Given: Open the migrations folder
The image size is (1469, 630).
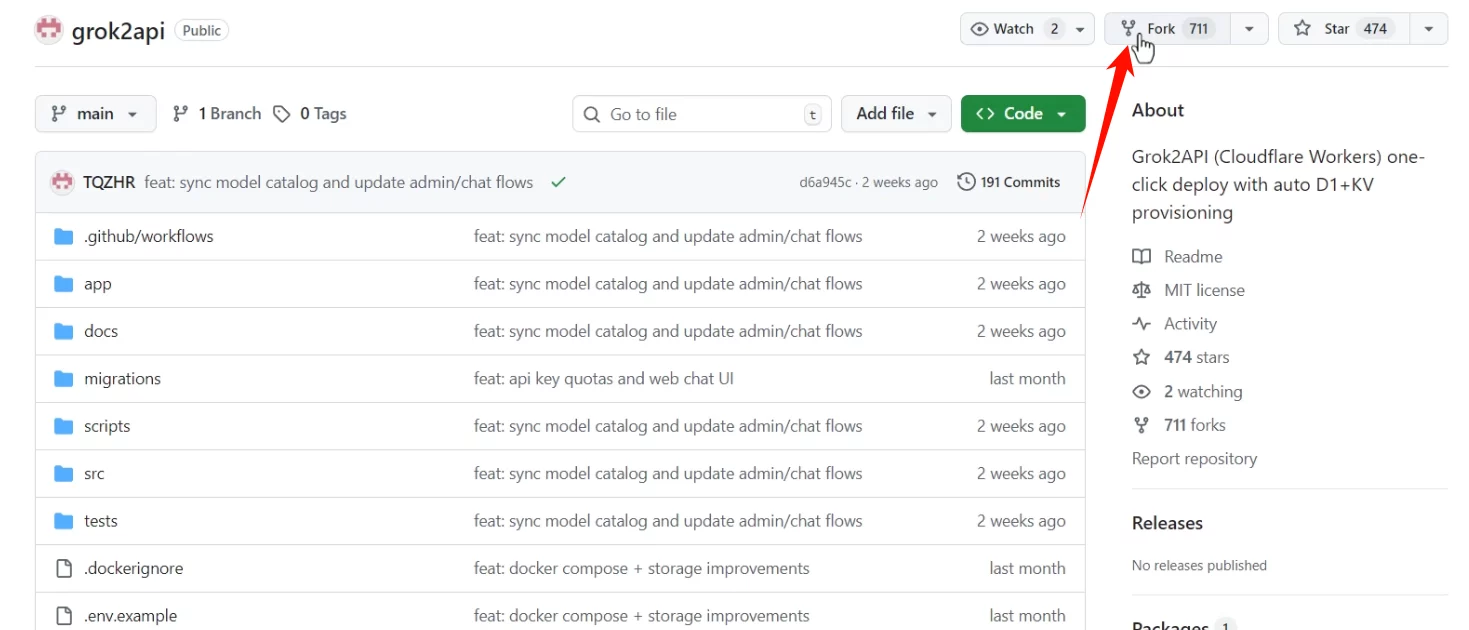Looking at the screenshot, I should pyautogui.click(x=122, y=379).
